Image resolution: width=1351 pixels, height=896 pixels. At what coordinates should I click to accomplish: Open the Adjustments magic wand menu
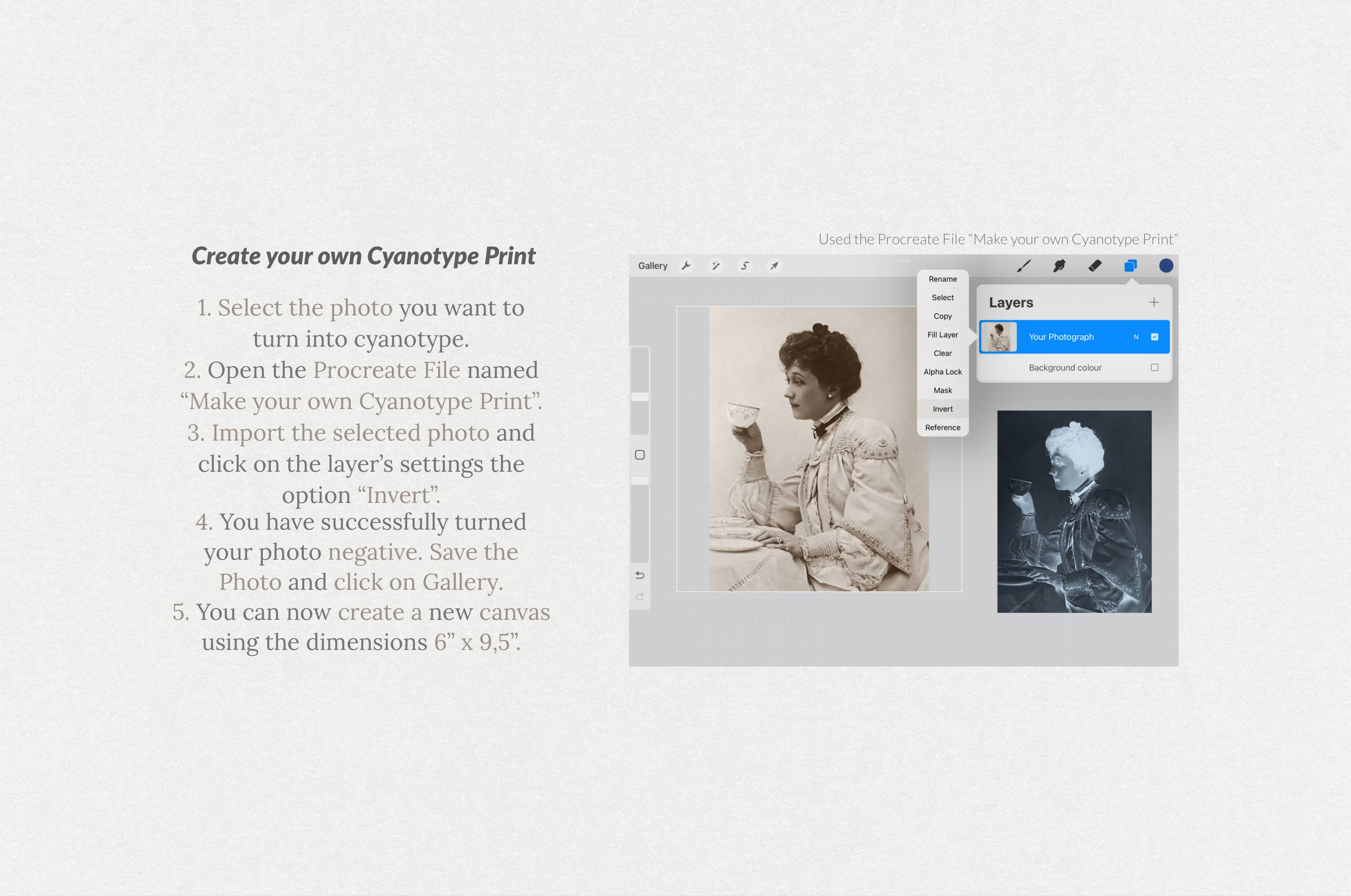tap(715, 266)
